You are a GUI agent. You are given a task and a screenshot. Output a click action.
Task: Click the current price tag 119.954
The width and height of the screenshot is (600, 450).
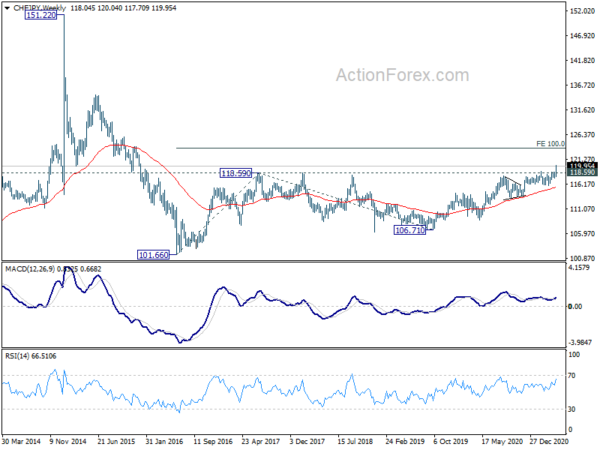point(582,166)
